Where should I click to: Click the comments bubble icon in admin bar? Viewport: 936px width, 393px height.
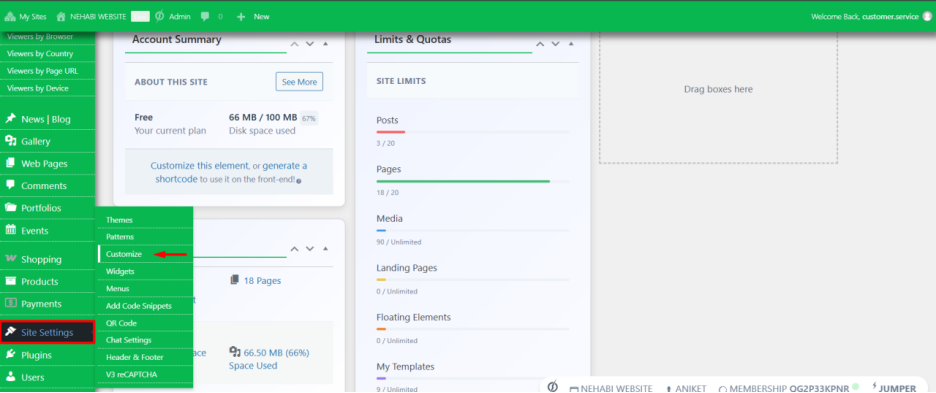click(x=205, y=17)
